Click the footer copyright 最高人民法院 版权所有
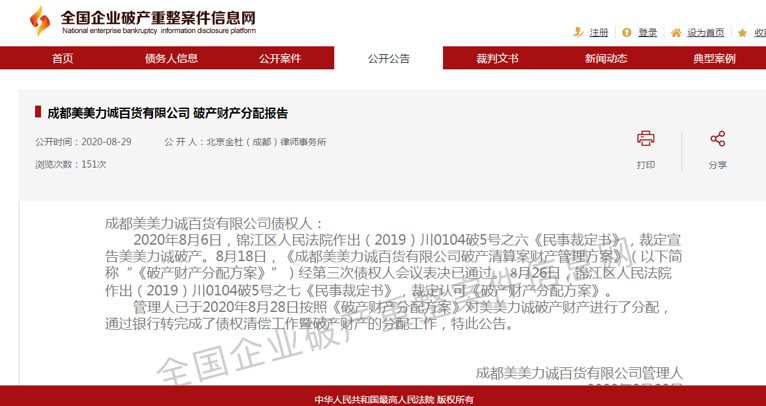This screenshot has height=406, width=766. coord(424,400)
